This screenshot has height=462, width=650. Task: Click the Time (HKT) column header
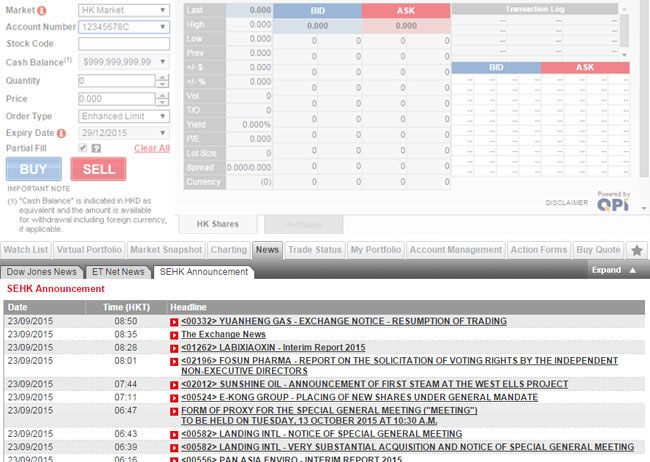pos(126,307)
